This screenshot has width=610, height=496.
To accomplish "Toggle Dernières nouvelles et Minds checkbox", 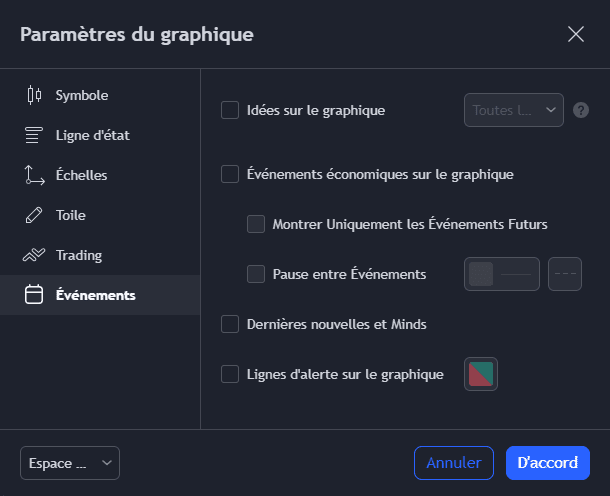I will click(x=230, y=324).
